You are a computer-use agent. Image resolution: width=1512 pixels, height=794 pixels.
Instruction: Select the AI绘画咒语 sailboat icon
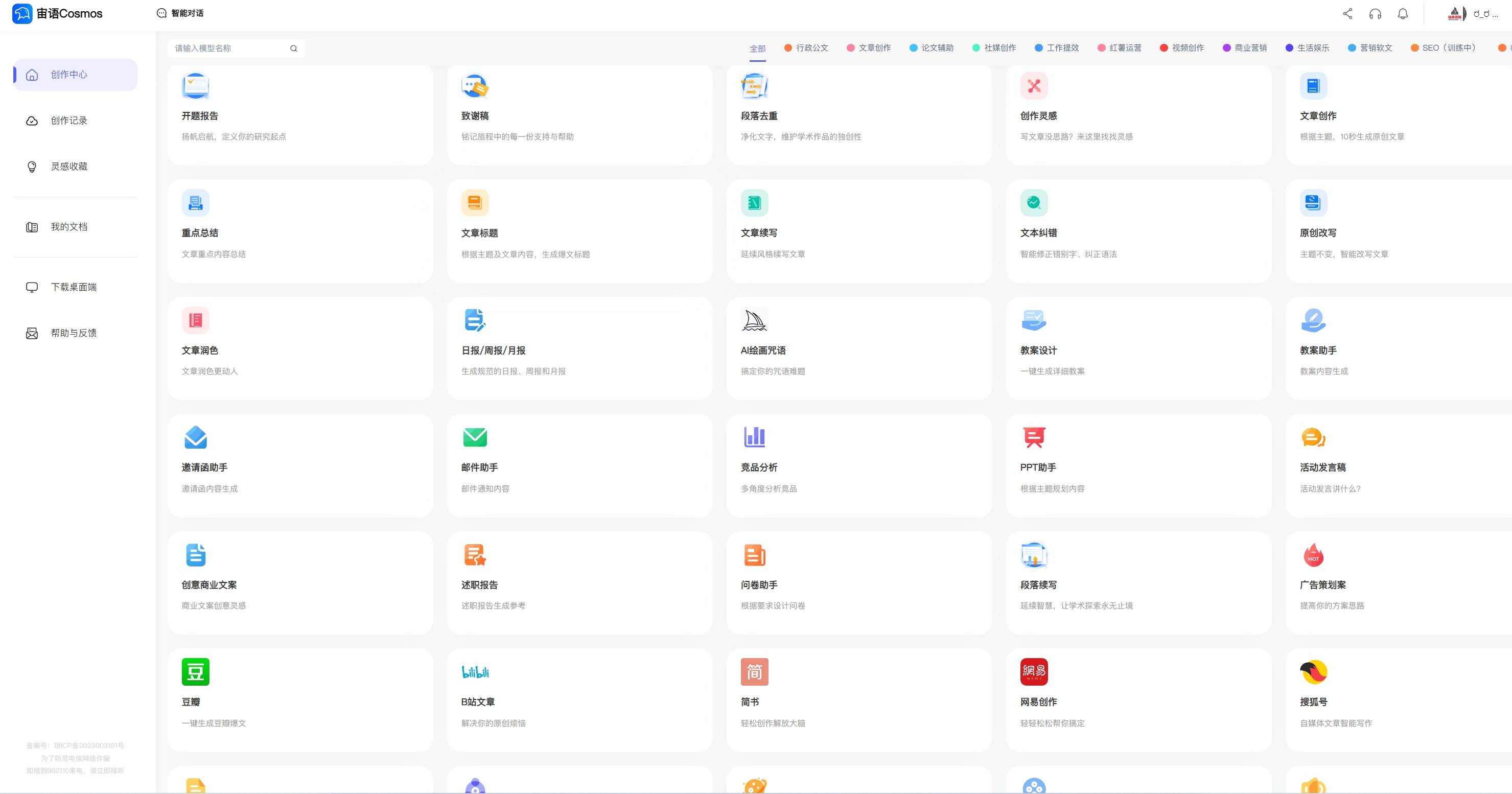(754, 320)
